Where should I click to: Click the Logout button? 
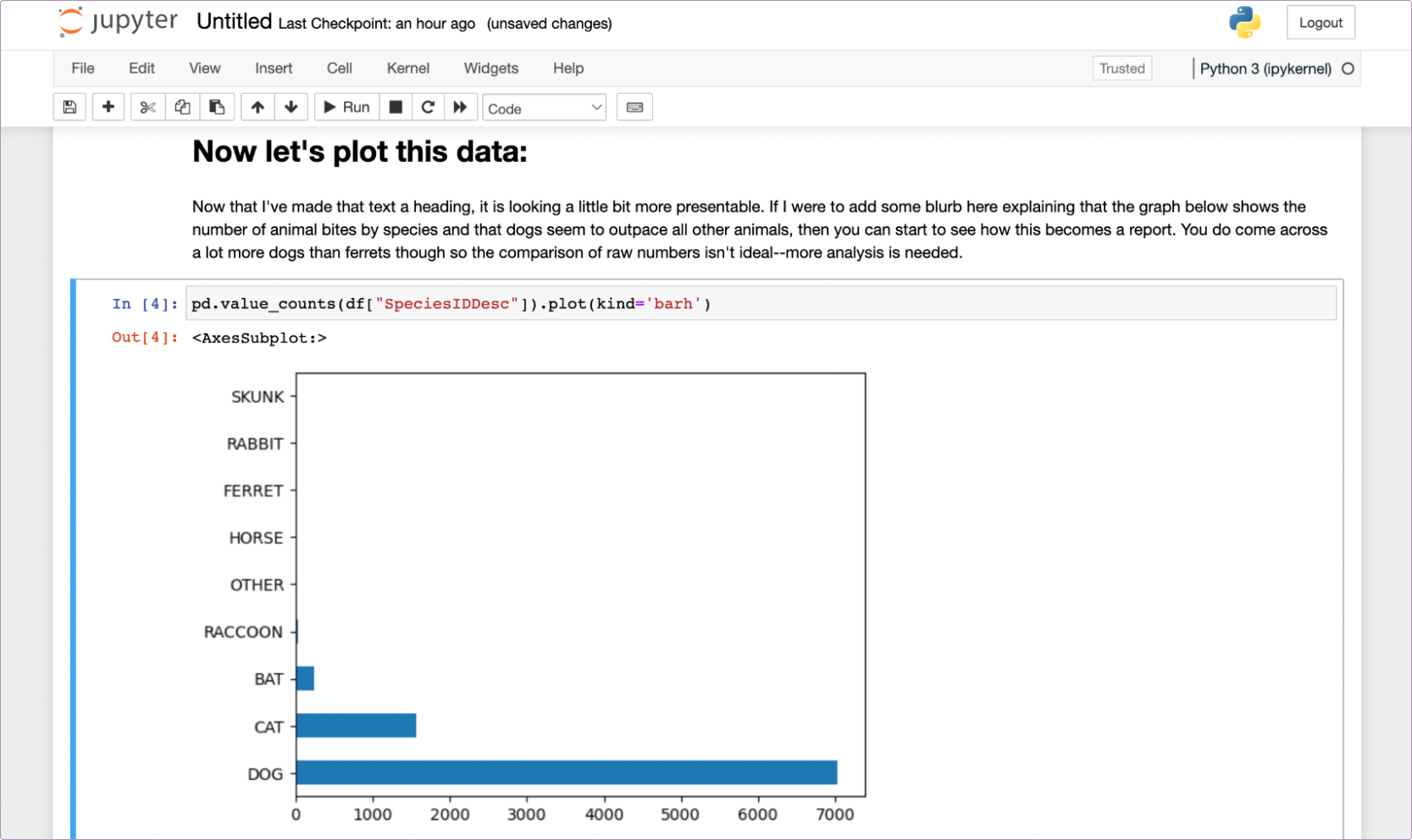[1321, 23]
